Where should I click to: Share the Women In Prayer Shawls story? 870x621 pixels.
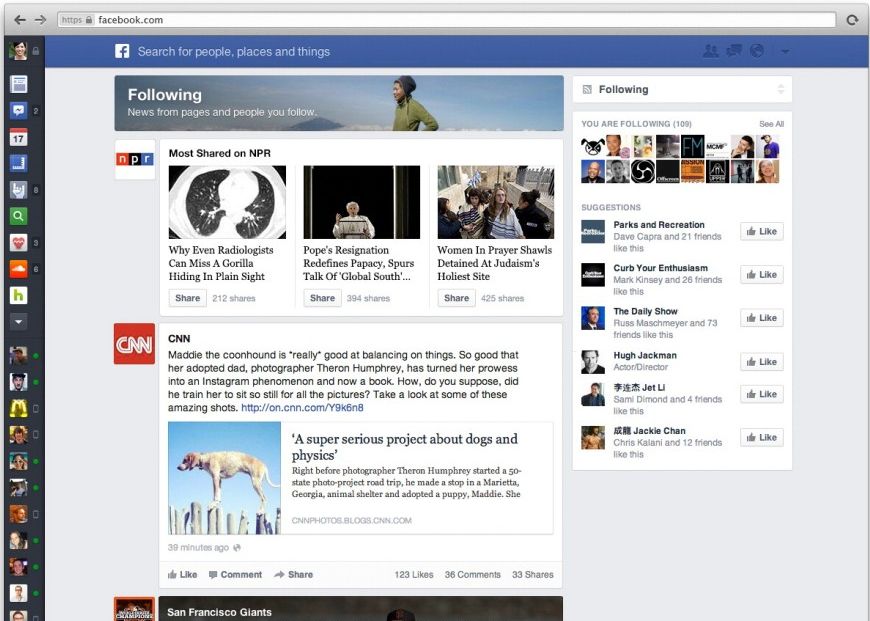coord(457,298)
